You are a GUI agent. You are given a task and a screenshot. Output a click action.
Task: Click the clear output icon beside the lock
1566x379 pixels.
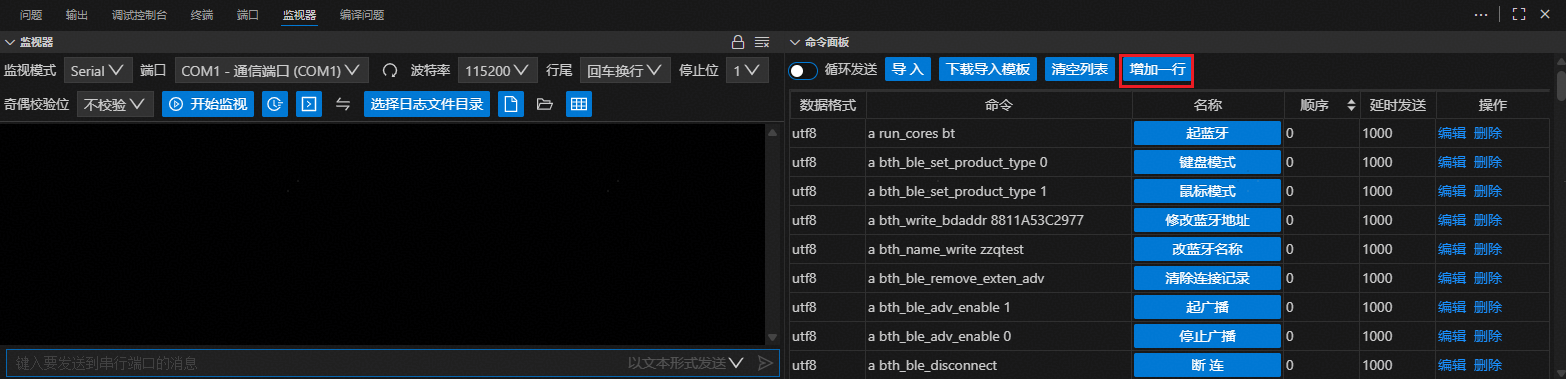(761, 42)
